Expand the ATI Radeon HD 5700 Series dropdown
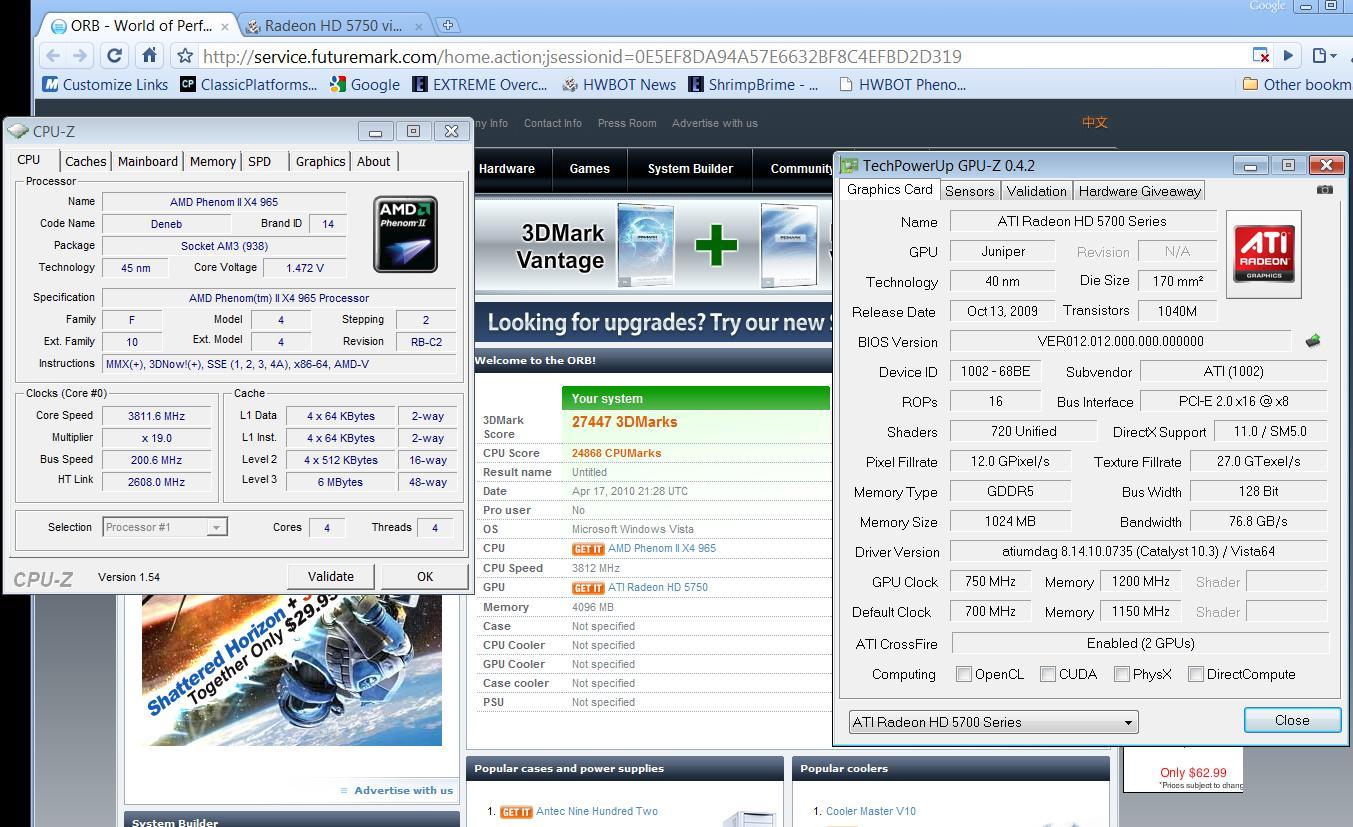The height and width of the screenshot is (827, 1353). click(x=993, y=722)
